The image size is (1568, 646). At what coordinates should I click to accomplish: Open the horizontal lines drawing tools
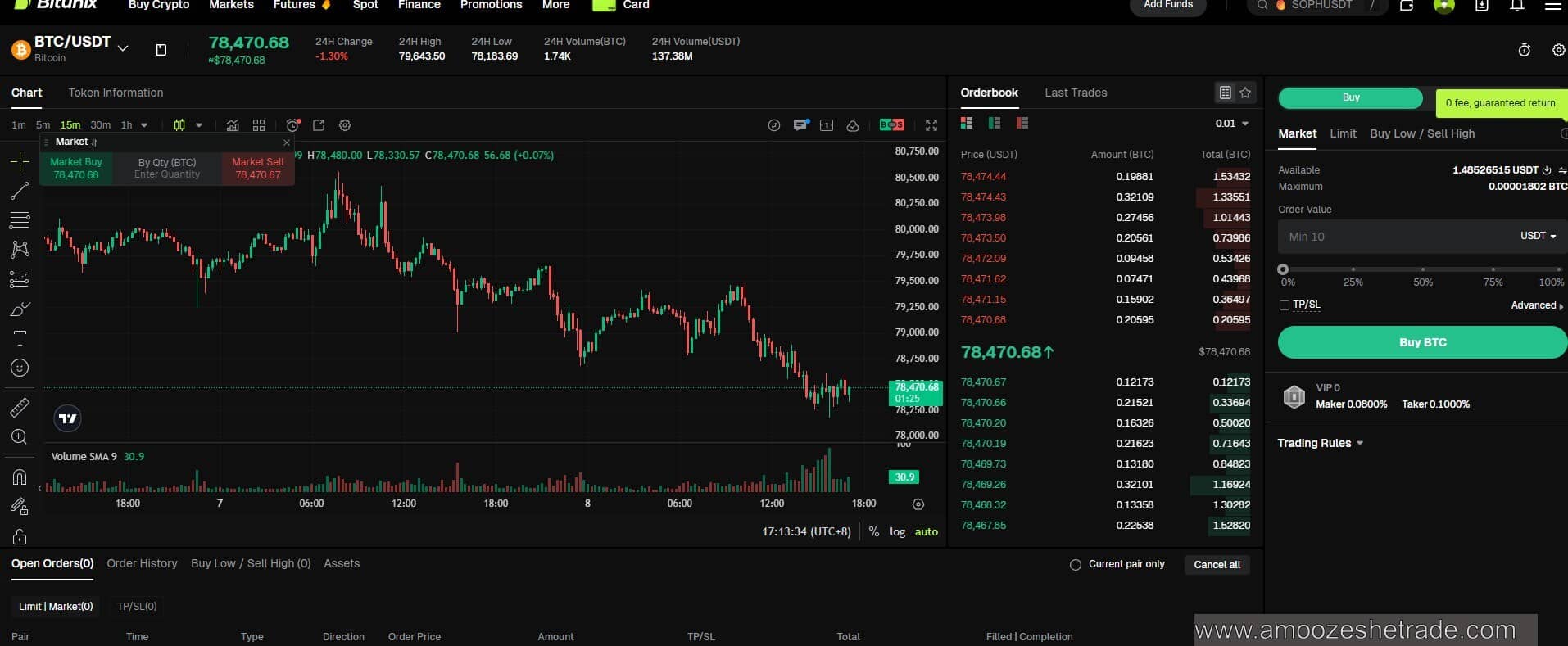click(x=20, y=220)
